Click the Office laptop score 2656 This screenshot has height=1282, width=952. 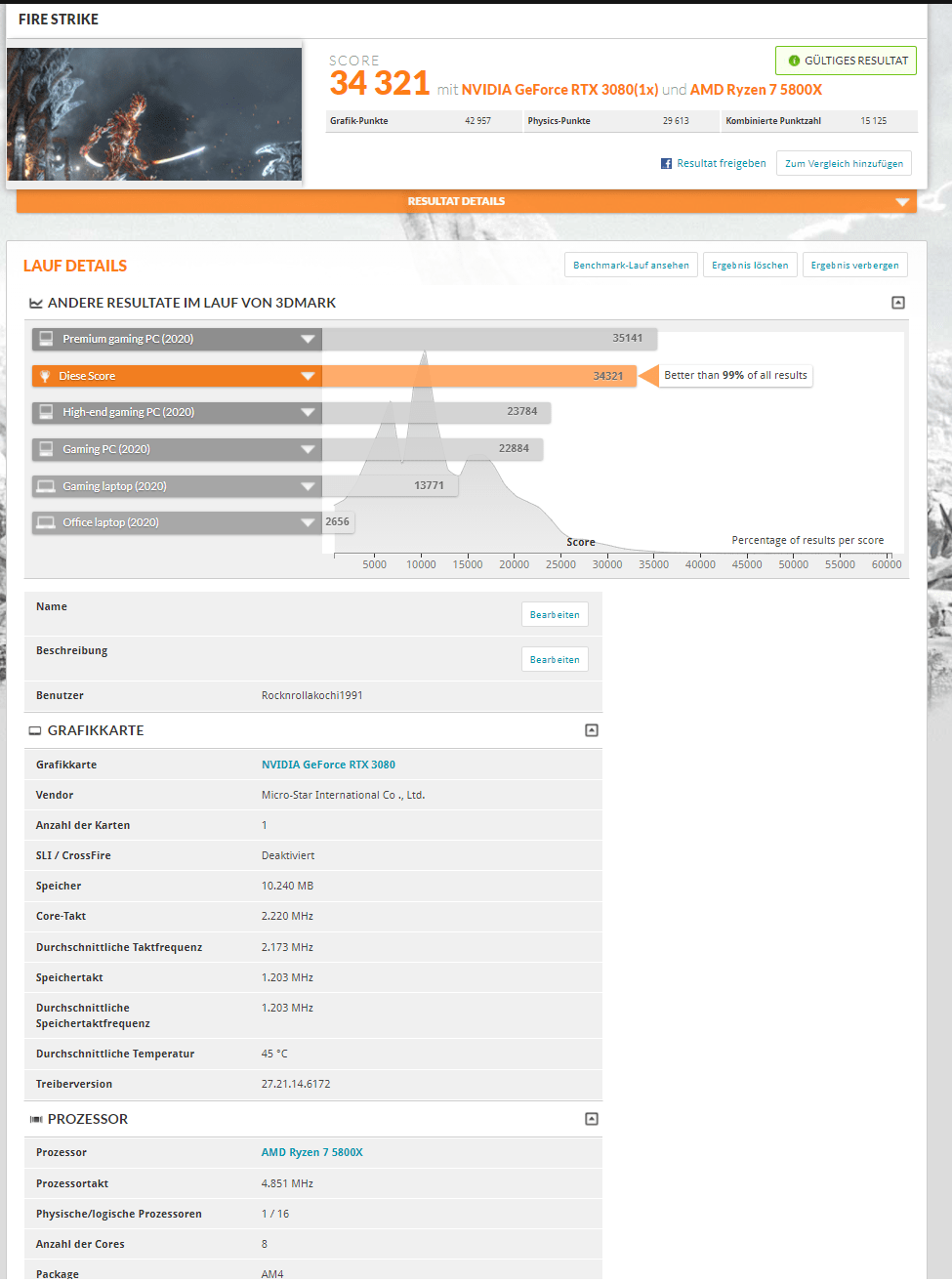[337, 522]
